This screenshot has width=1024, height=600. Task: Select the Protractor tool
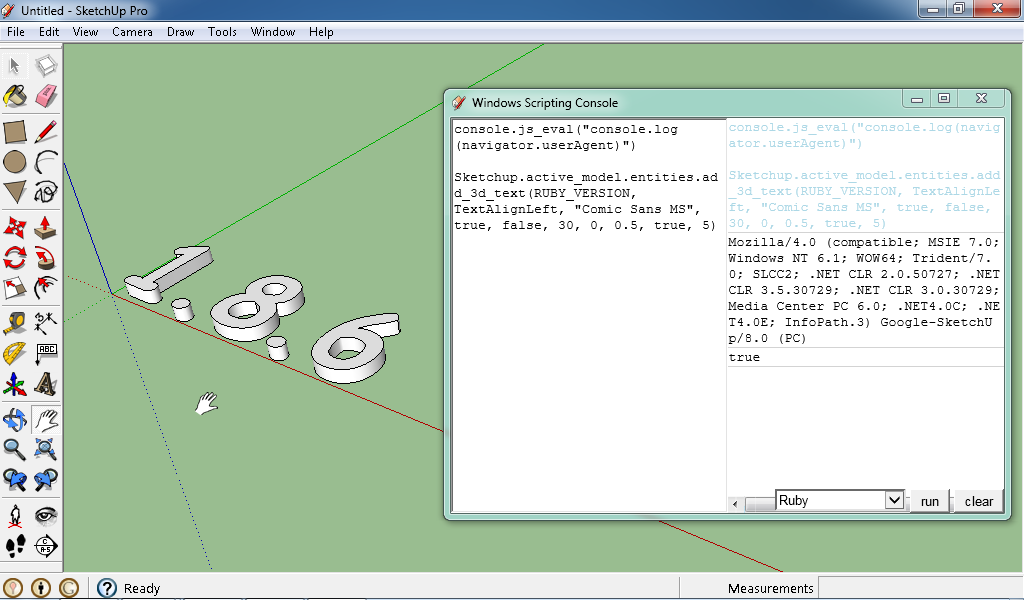tap(15, 354)
